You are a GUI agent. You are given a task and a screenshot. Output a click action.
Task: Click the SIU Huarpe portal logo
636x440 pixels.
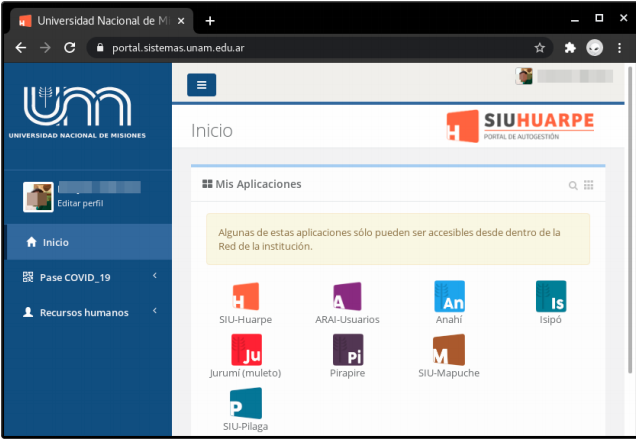point(520,126)
